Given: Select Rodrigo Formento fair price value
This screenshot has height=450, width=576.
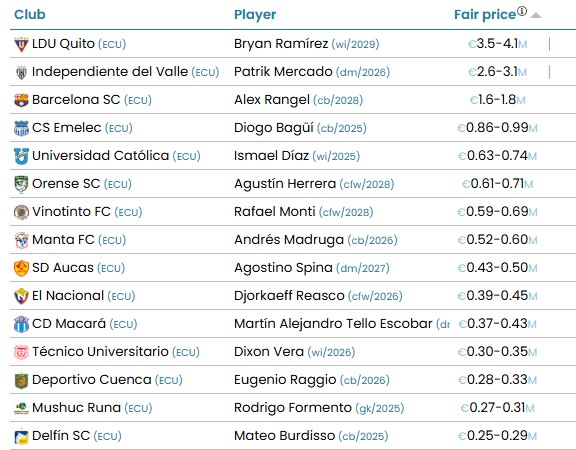Looking at the screenshot, I should [x=497, y=408].
